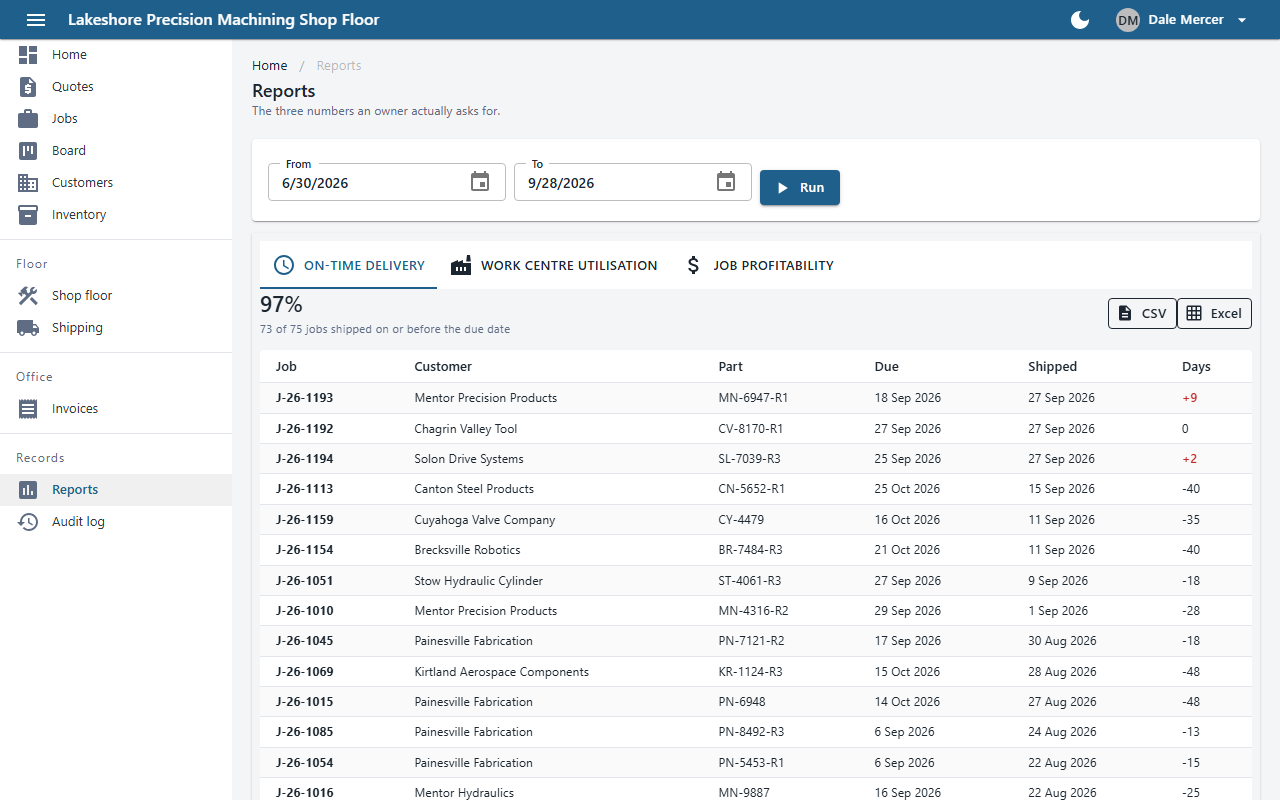Click Home breadcrumb link

point(270,66)
